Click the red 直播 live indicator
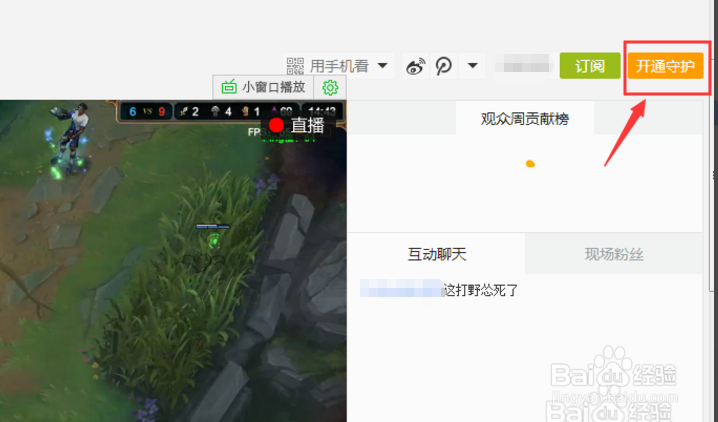The image size is (718, 422). tap(297, 125)
